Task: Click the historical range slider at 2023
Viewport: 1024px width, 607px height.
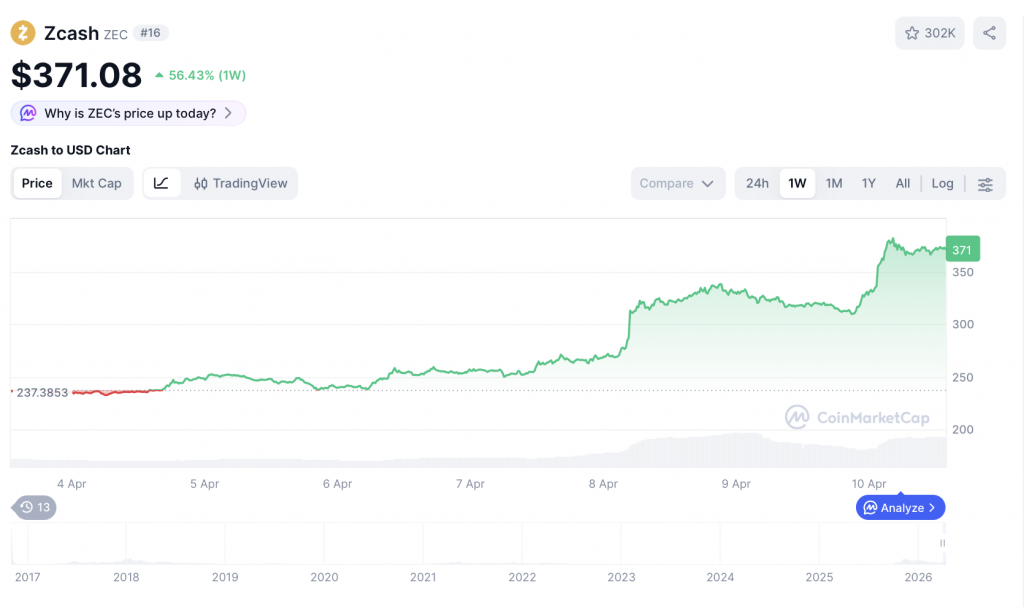Action: point(621,547)
